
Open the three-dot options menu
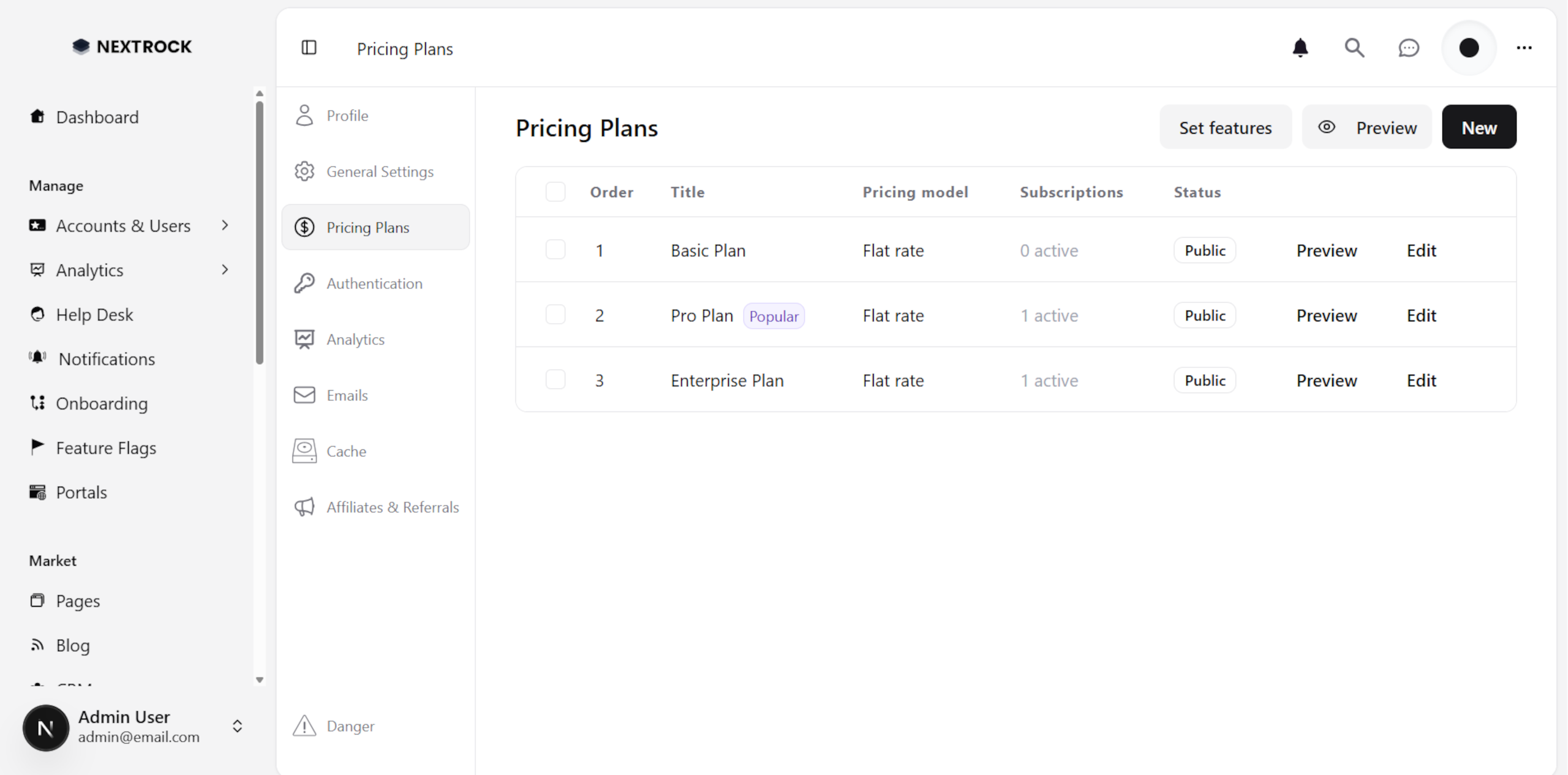point(1525,48)
